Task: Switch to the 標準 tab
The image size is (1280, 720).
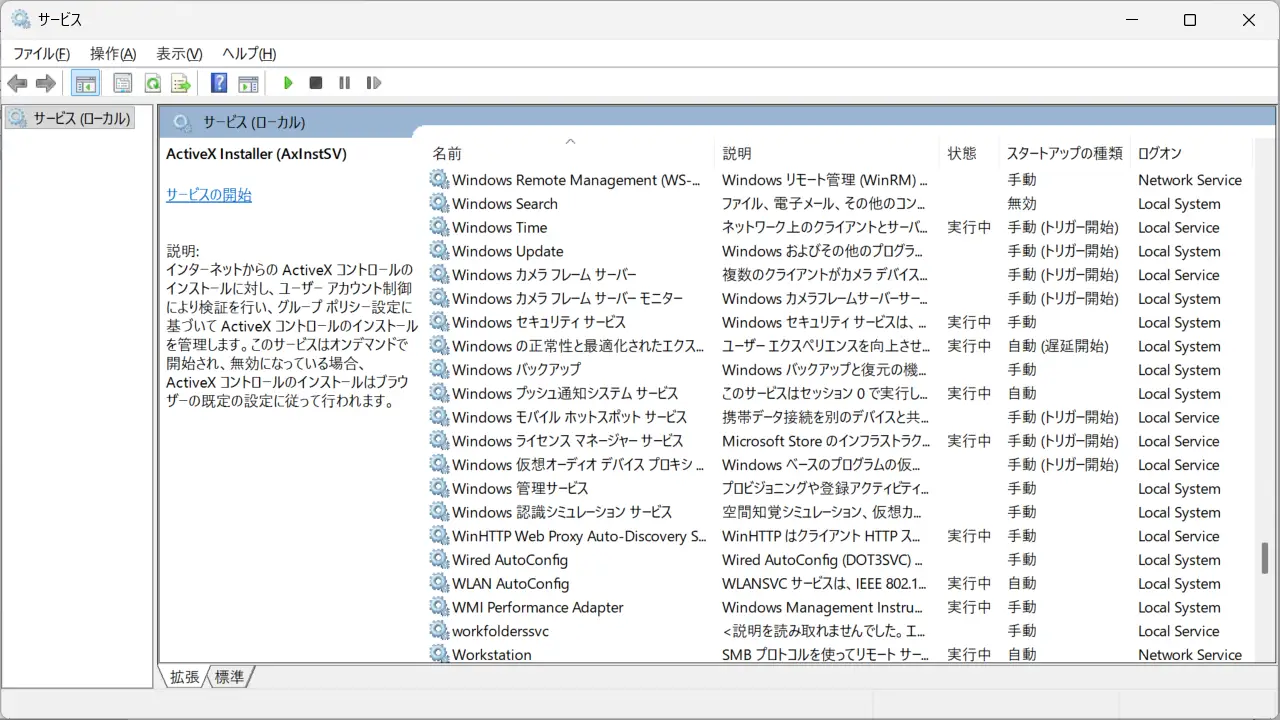Action: [229, 677]
